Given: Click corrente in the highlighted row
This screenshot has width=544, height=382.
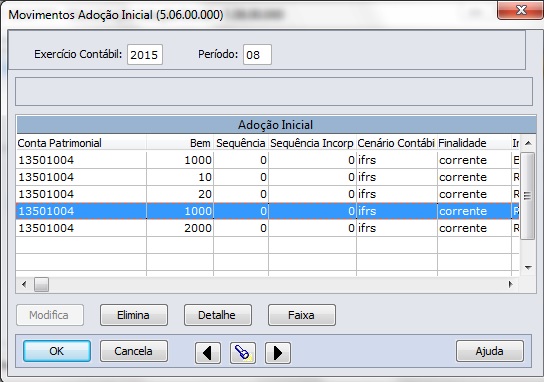Looking at the screenshot, I should click(463, 211).
